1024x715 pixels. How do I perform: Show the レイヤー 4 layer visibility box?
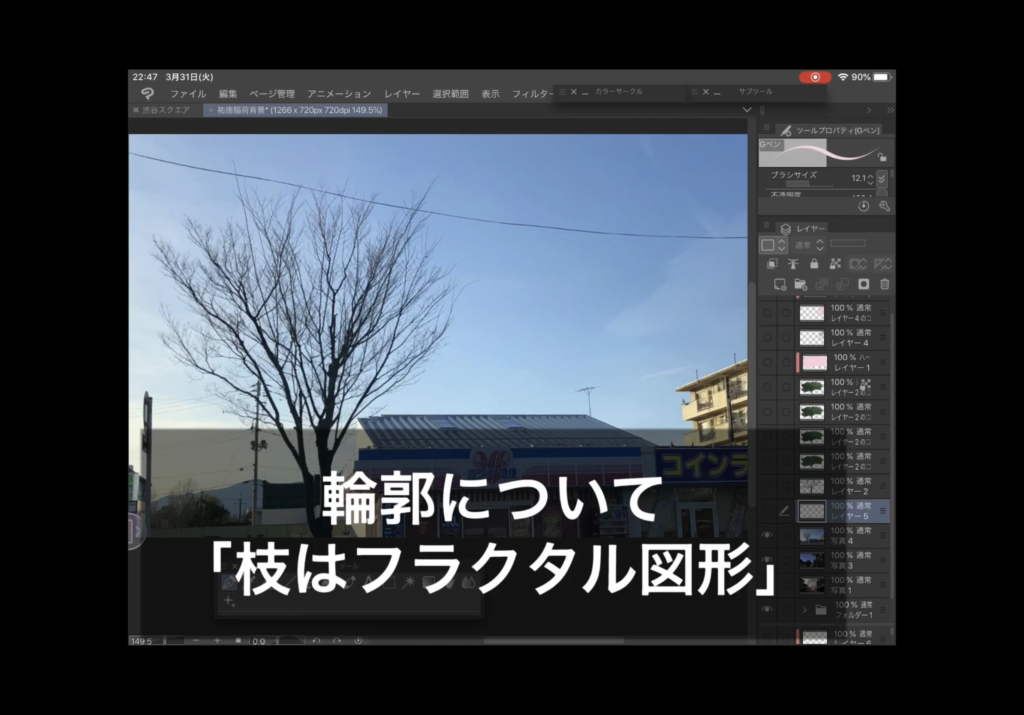click(x=767, y=338)
